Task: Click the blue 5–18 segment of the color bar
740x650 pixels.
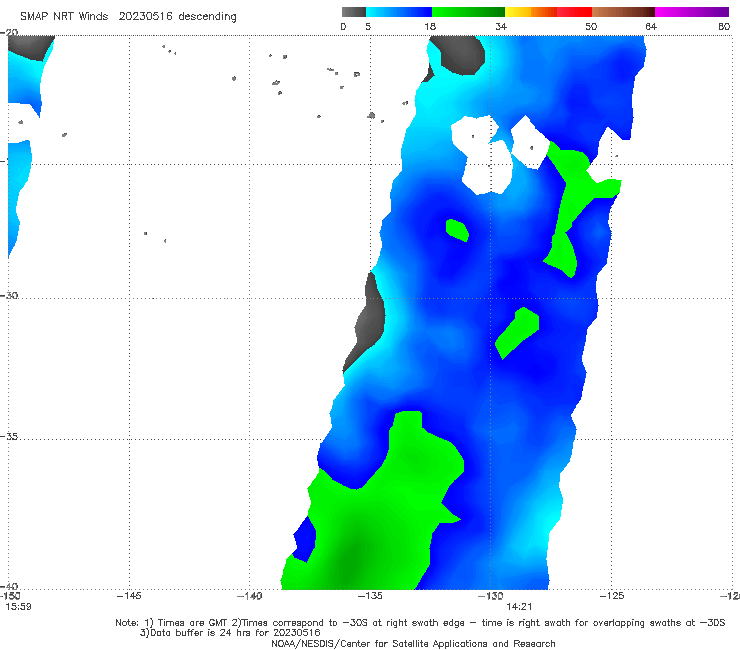Action: coord(399,12)
